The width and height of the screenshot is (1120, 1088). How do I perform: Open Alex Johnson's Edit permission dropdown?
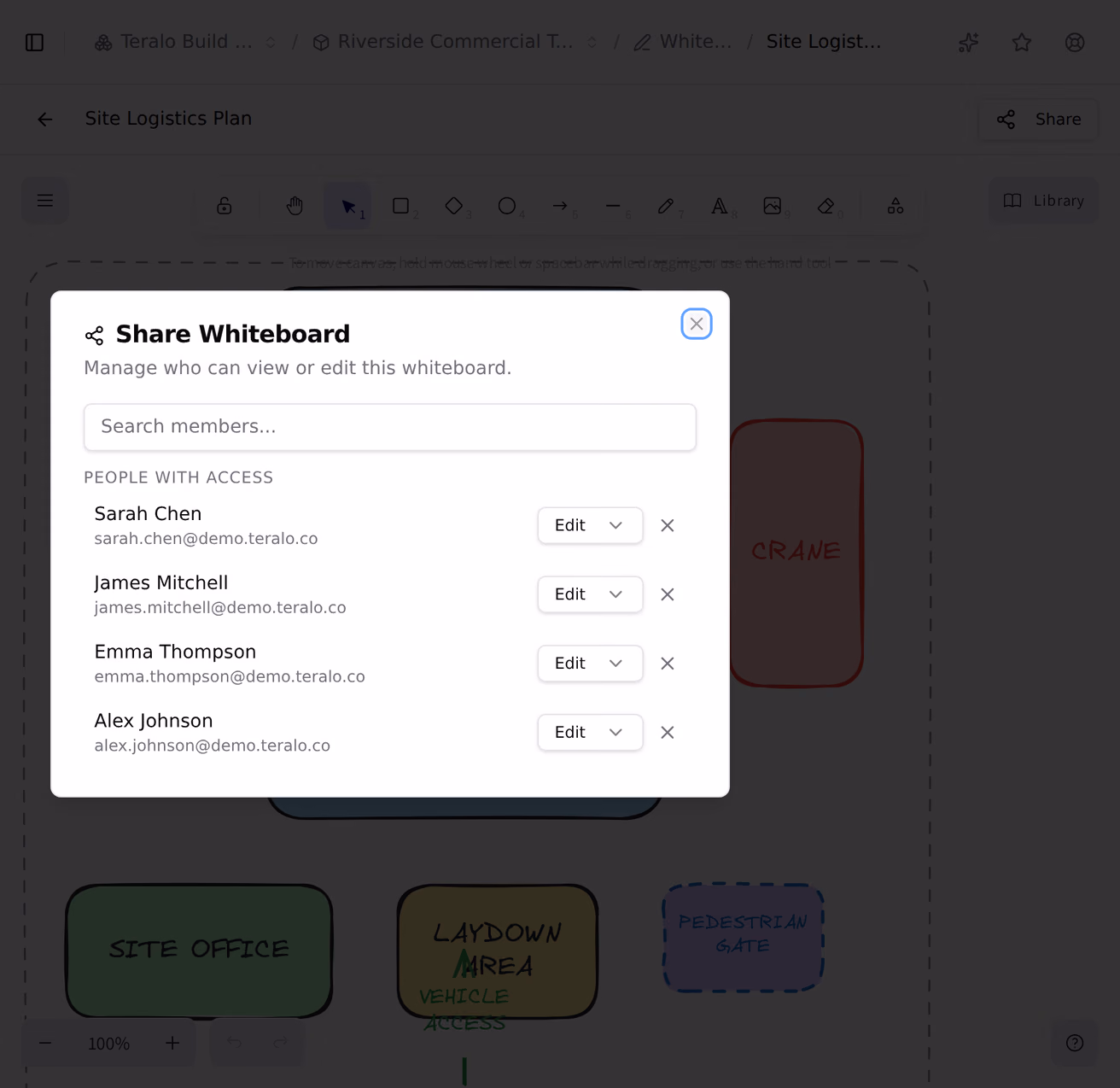(590, 733)
